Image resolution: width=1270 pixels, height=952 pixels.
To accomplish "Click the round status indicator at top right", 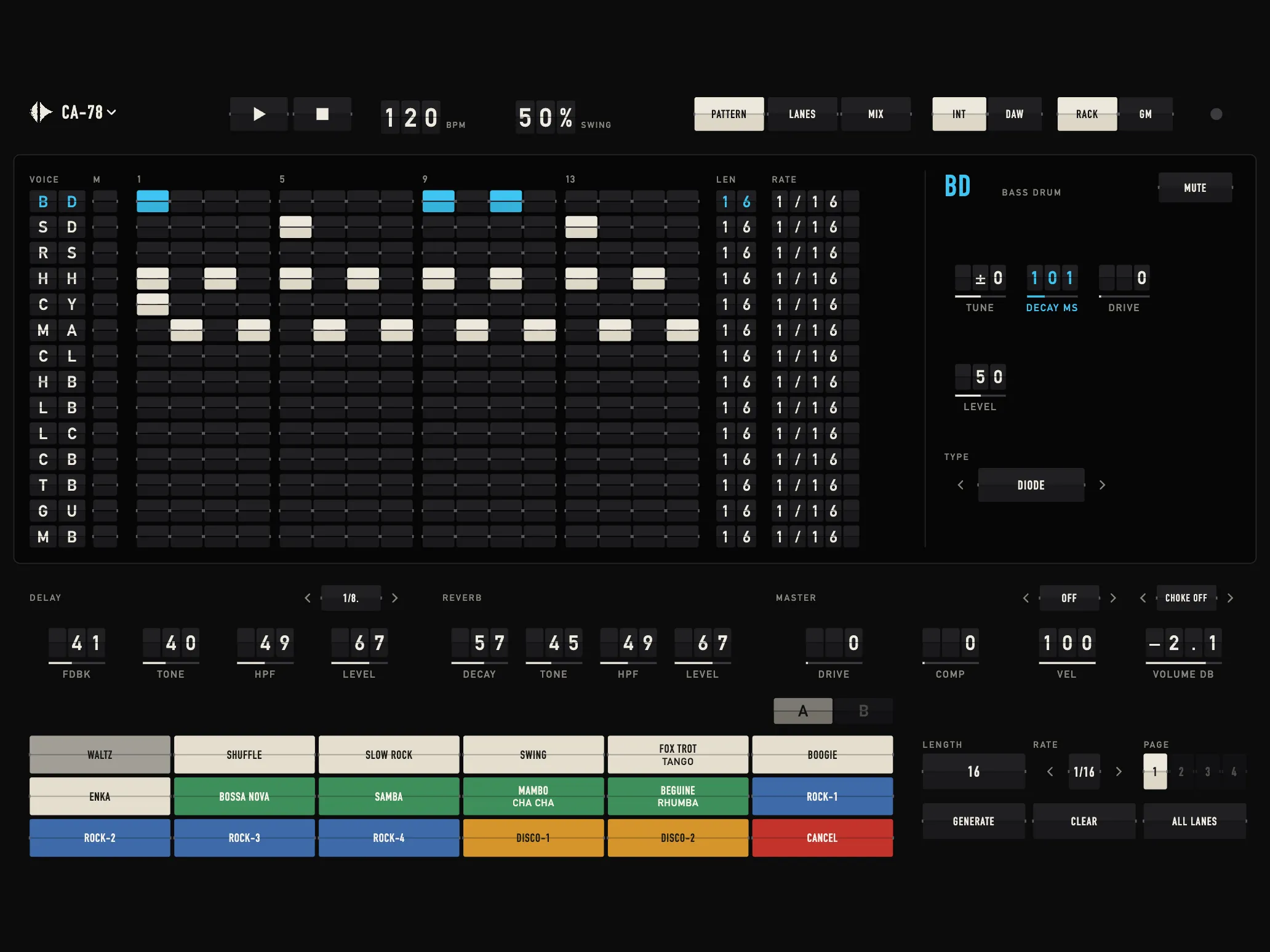I will pos(1216,114).
